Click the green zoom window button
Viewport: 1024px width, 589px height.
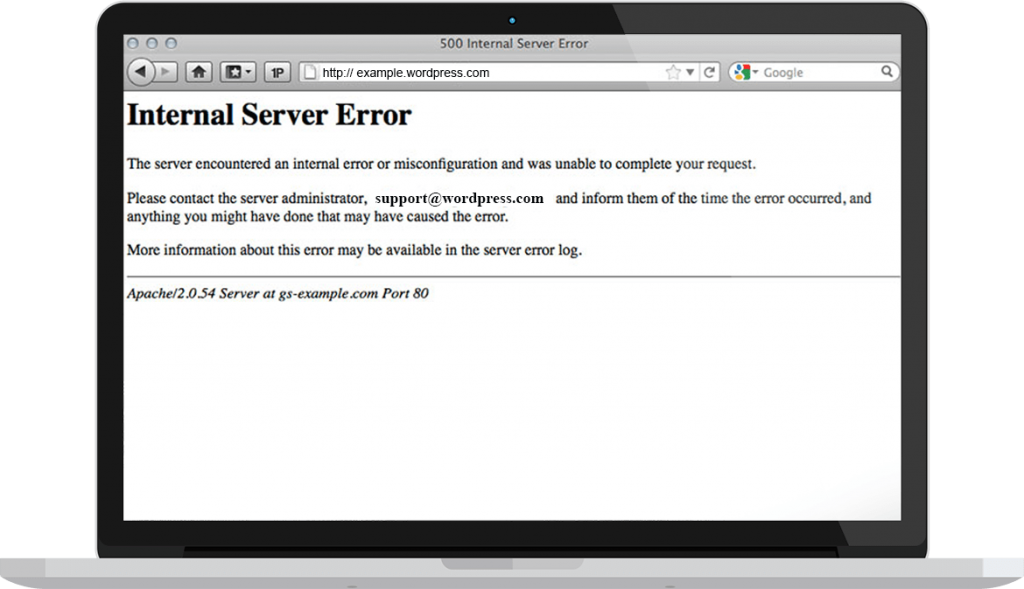click(x=171, y=44)
